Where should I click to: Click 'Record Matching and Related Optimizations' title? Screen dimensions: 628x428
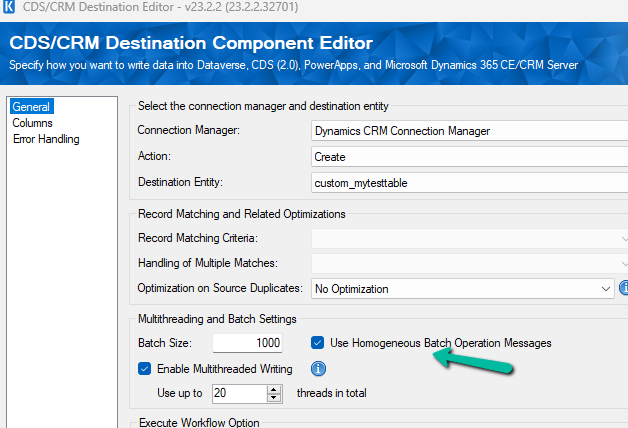(x=242, y=214)
